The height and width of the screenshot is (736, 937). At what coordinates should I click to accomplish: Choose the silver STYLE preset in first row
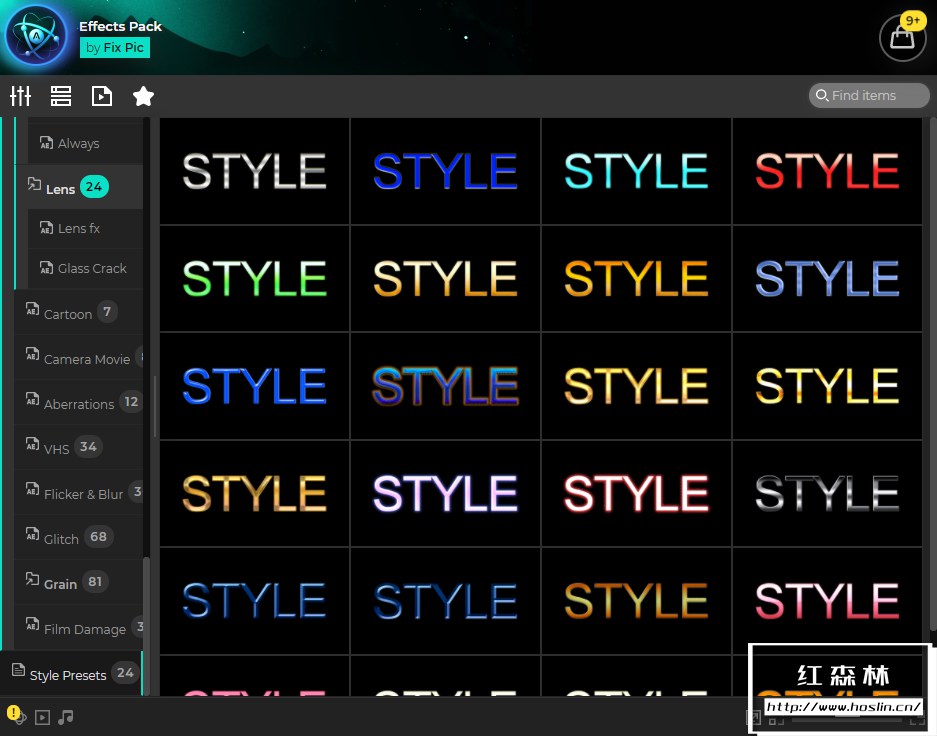pyautogui.click(x=255, y=171)
